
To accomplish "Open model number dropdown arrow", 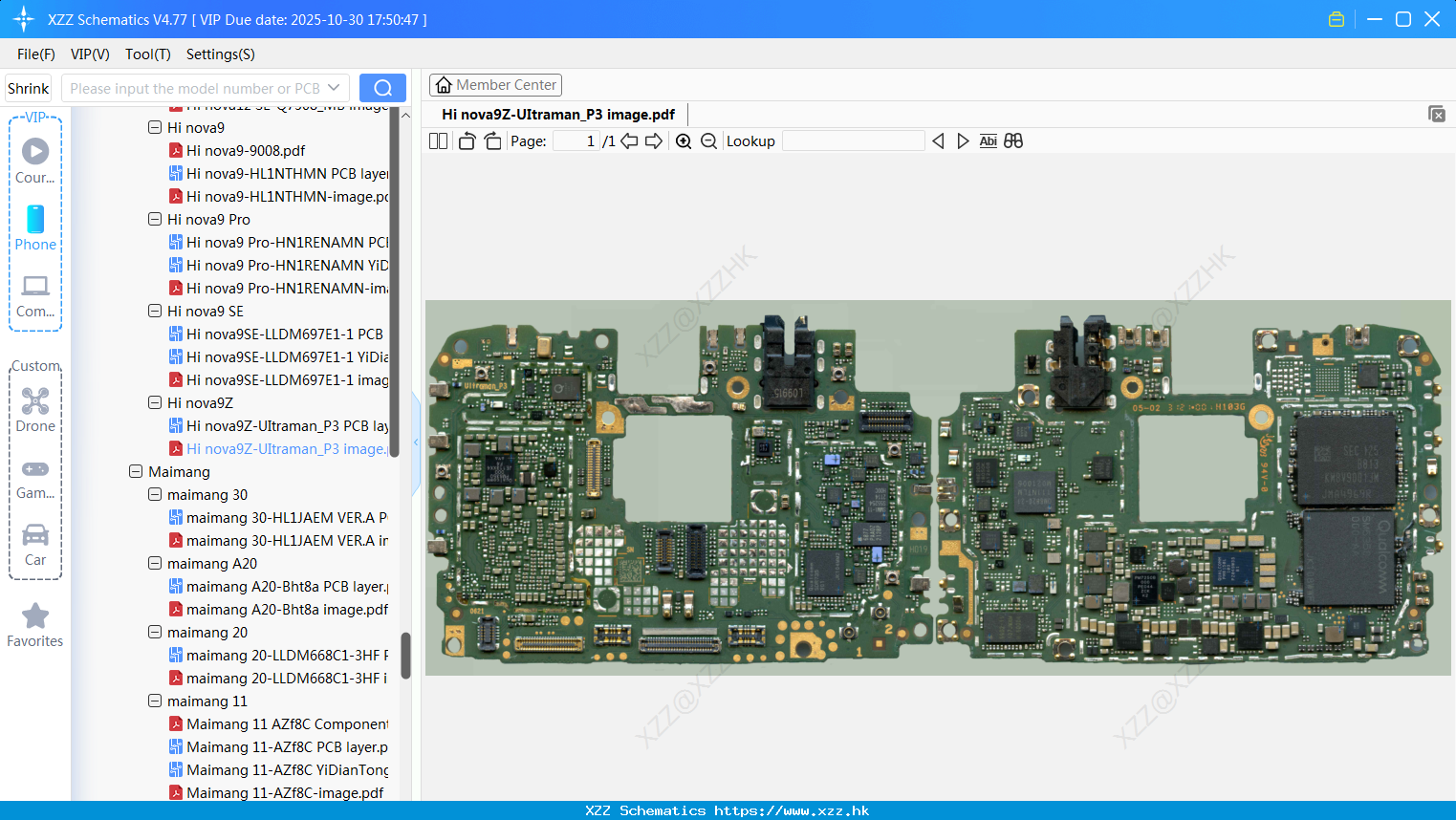I will (x=334, y=88).
